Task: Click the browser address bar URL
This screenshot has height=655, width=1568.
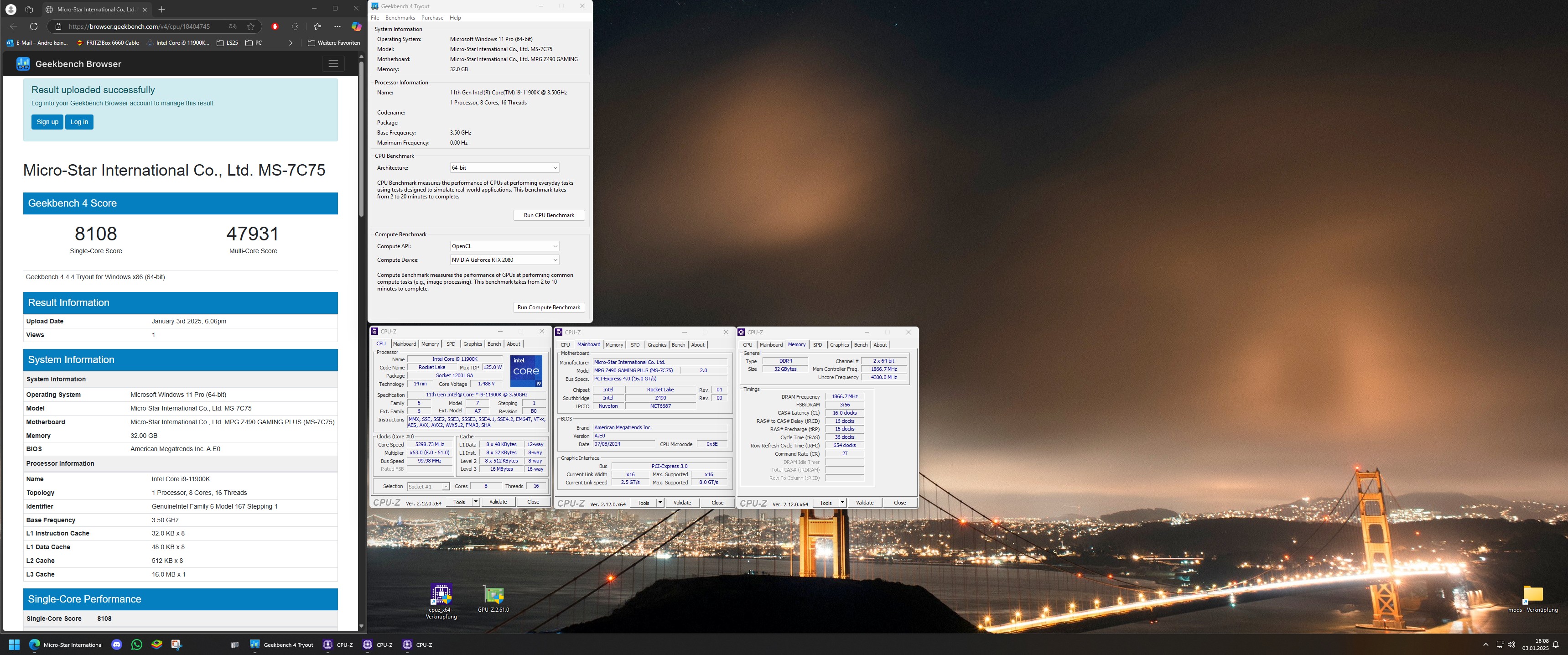Action: 139,26
